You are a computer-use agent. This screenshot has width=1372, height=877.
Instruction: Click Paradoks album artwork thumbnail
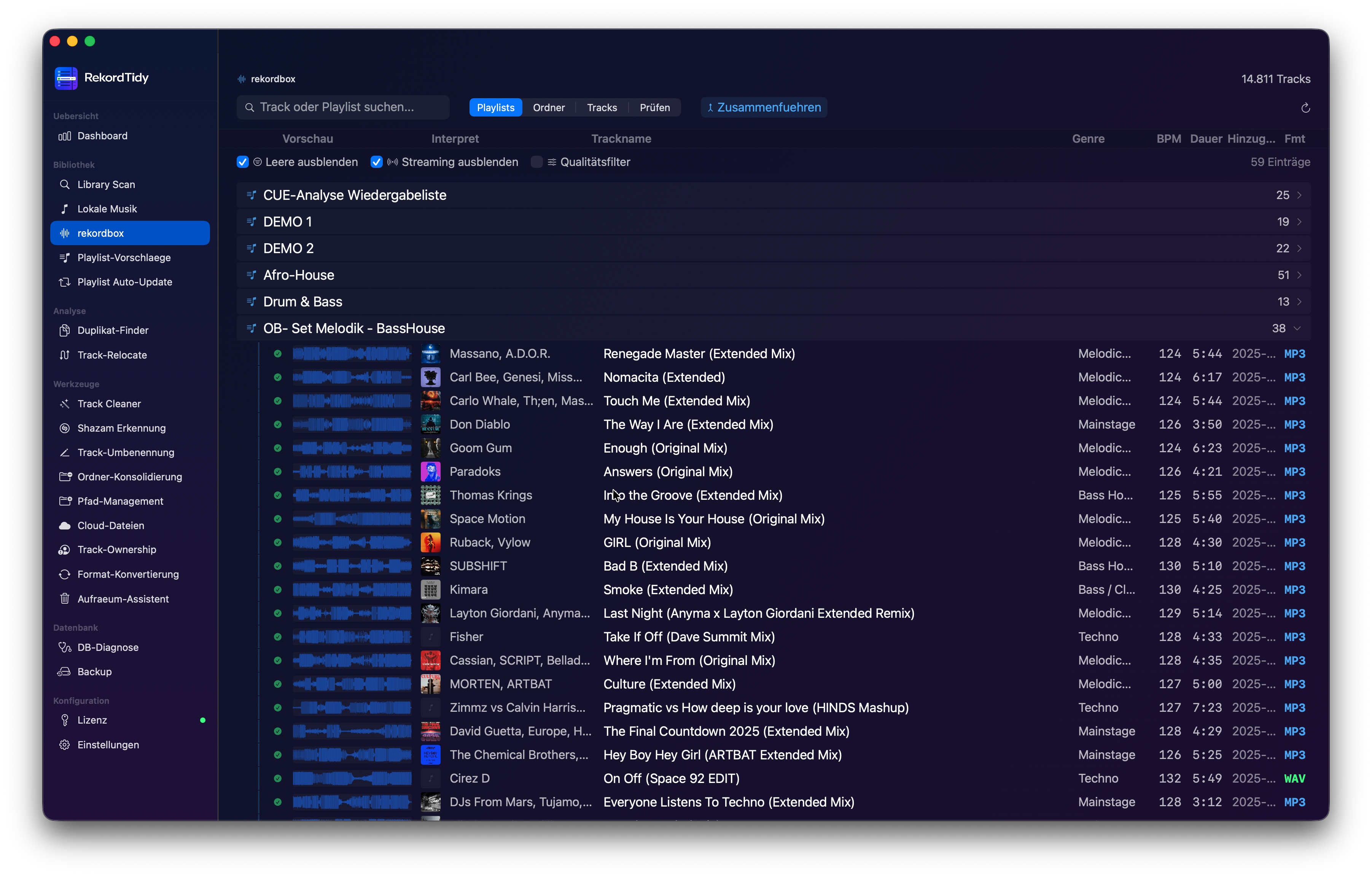click(430, 472)
